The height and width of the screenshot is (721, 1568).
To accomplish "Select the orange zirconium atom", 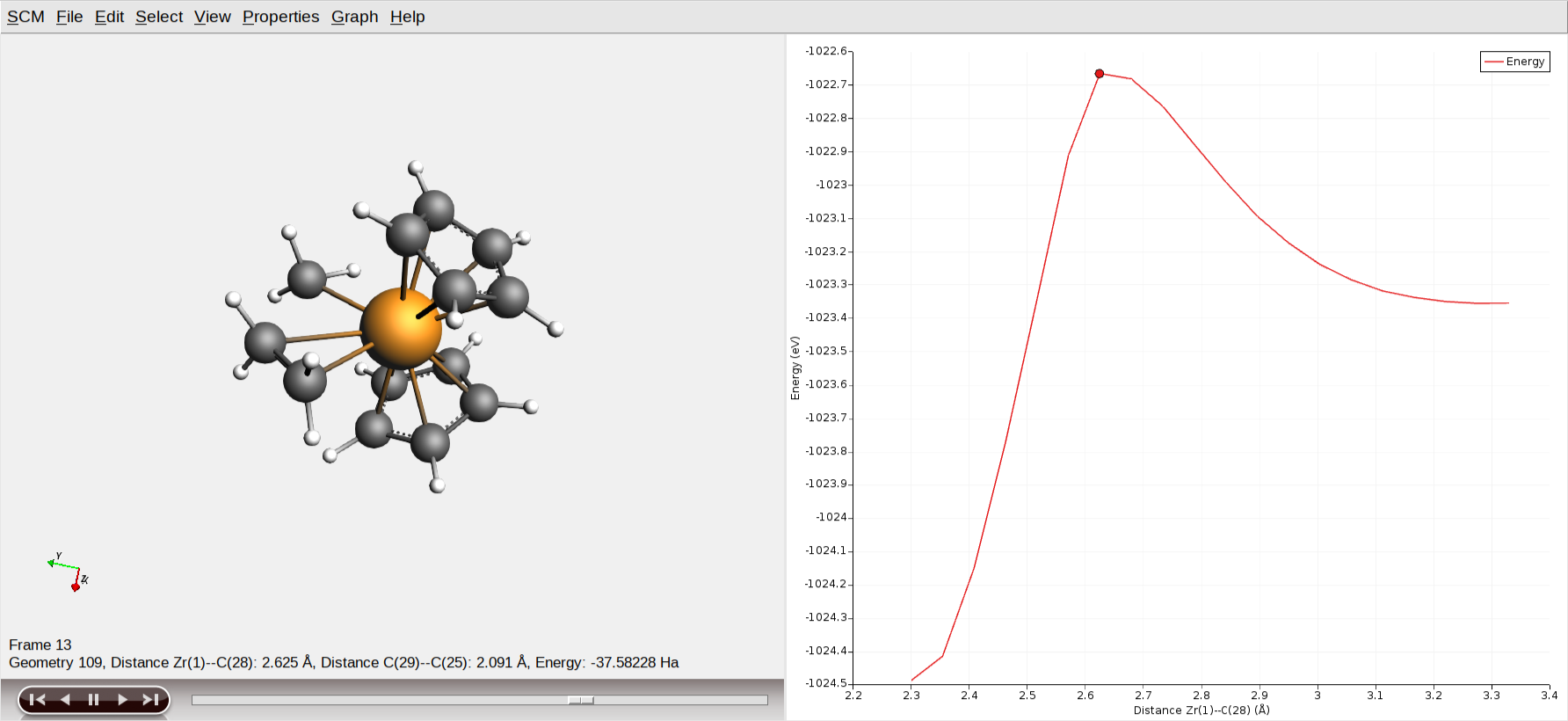I will pyautogui.click(x=401, y=327).
